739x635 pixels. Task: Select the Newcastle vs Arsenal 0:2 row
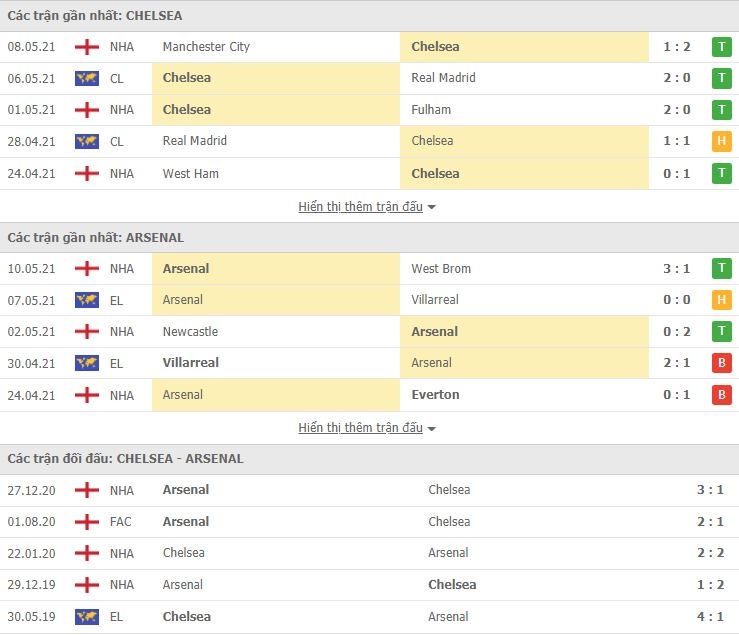click(x=370, y=332)
